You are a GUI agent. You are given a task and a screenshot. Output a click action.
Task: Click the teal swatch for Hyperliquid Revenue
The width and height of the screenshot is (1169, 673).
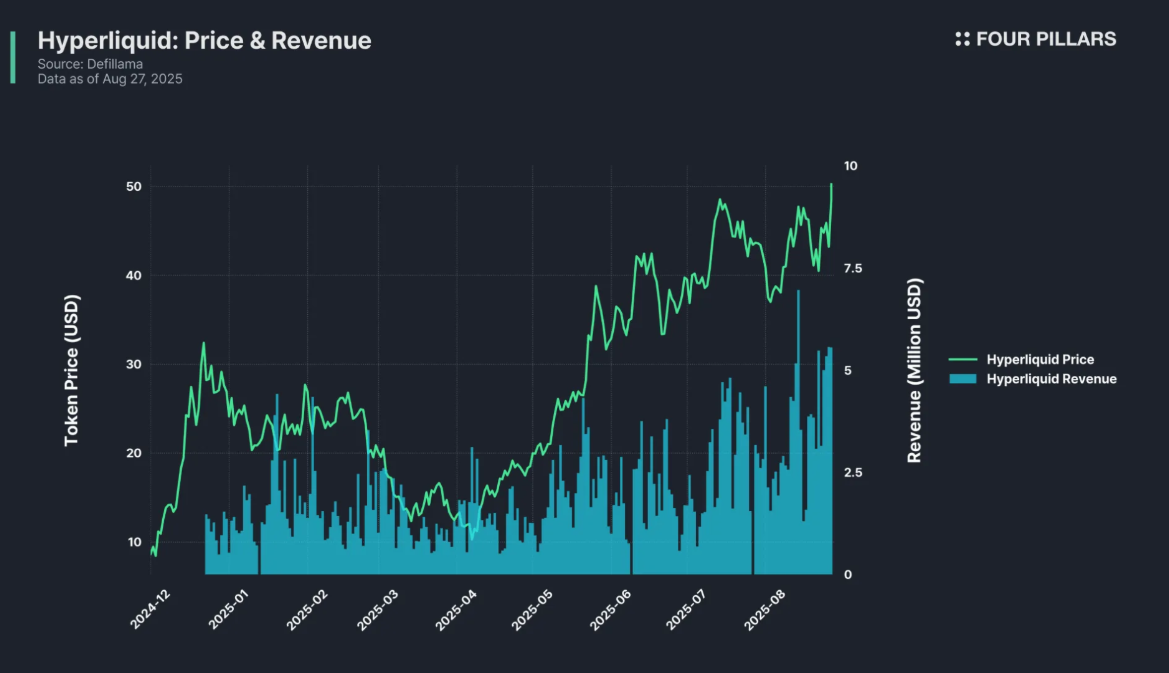pos(963,379)
